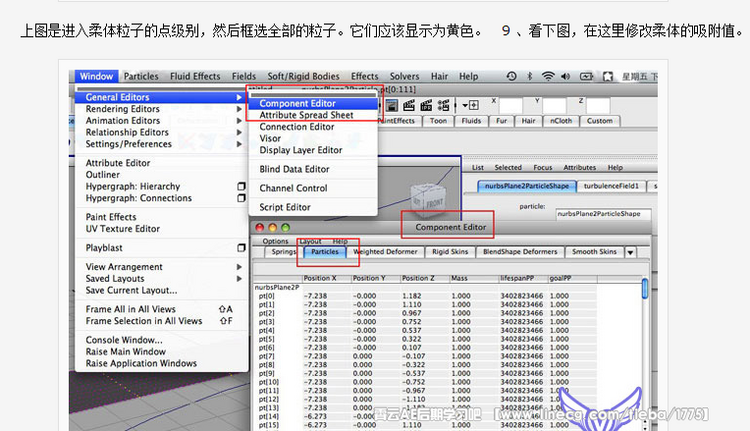
Task: Click the IPR render clapboard icon
Action: tap(426, 105)
